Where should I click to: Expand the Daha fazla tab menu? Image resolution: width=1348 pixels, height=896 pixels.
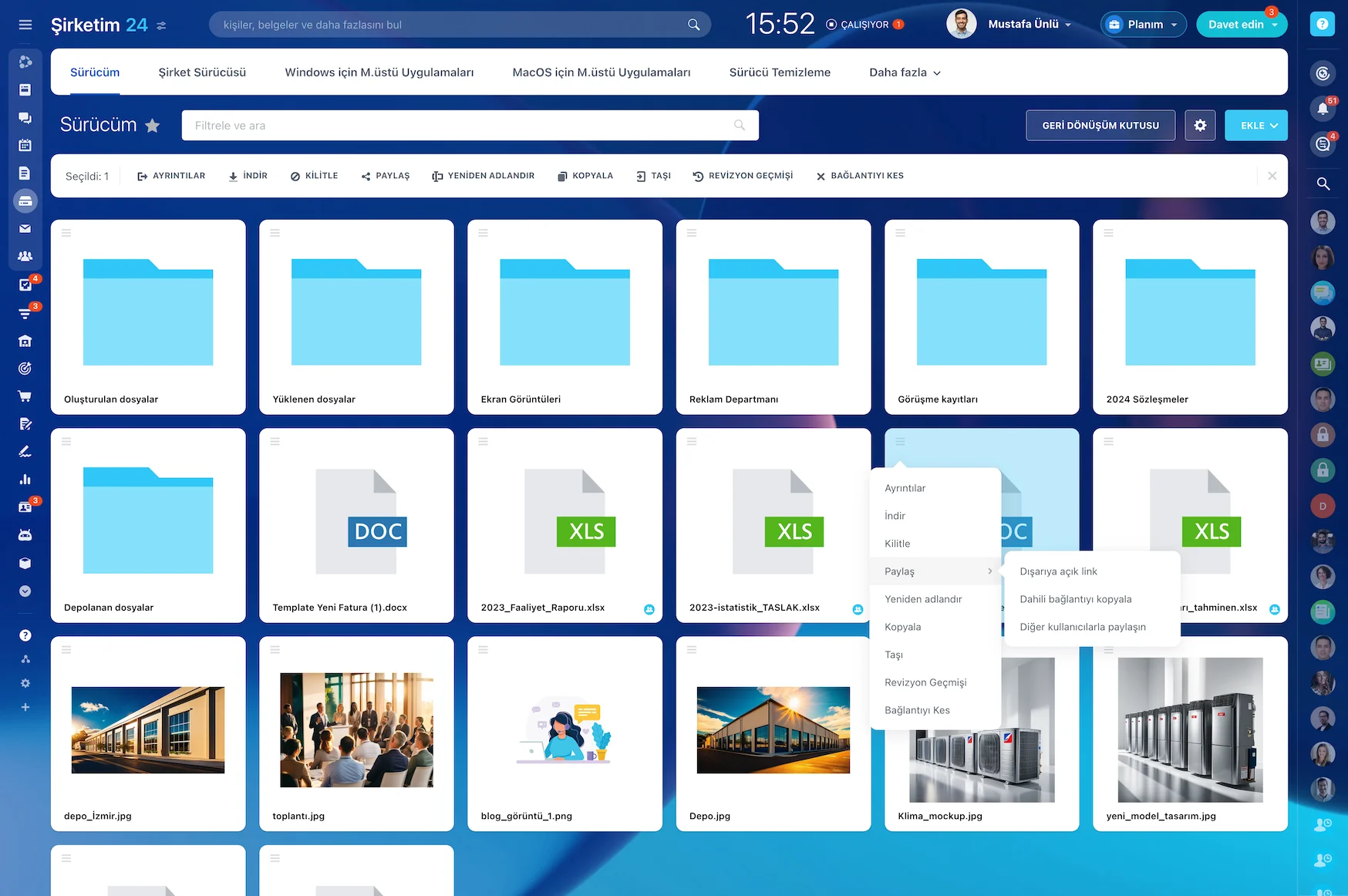point(905,72)
